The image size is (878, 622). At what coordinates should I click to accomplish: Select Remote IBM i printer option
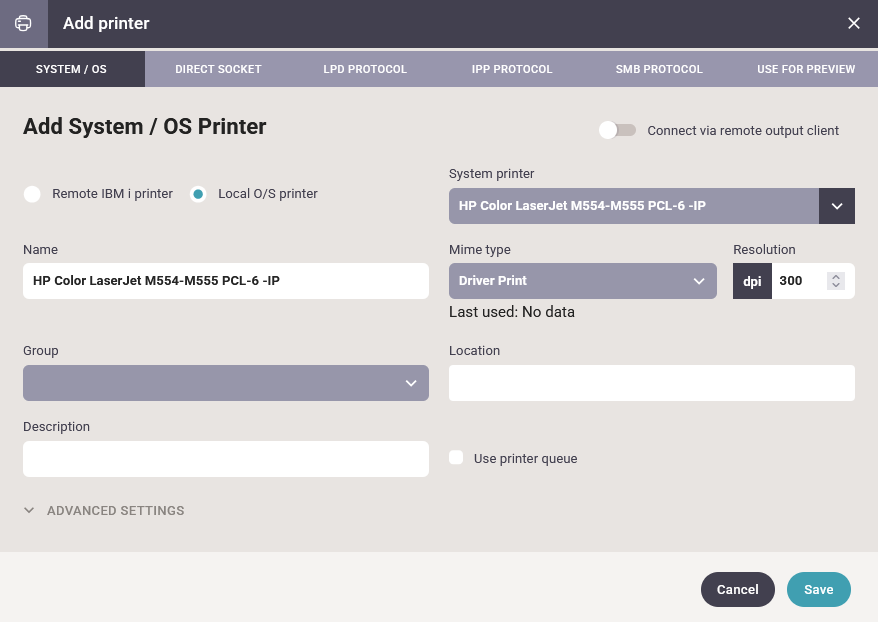point(33,194)
